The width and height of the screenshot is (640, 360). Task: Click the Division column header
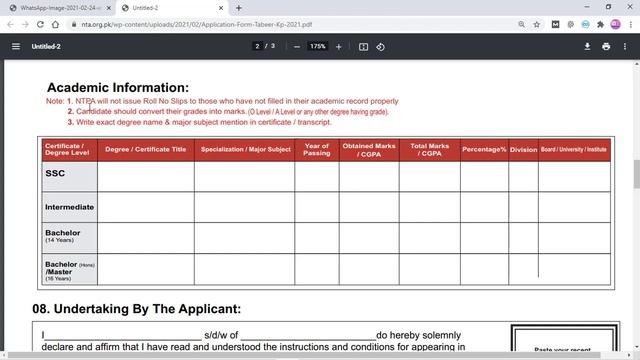point(523,150)
